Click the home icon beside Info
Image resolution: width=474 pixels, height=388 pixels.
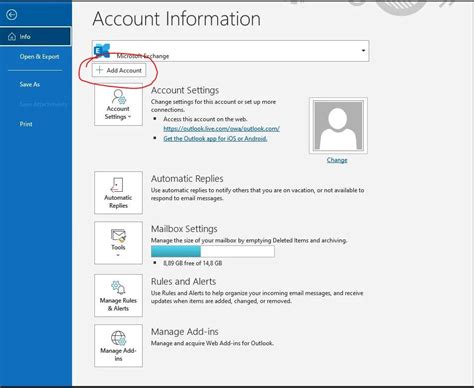12,37
